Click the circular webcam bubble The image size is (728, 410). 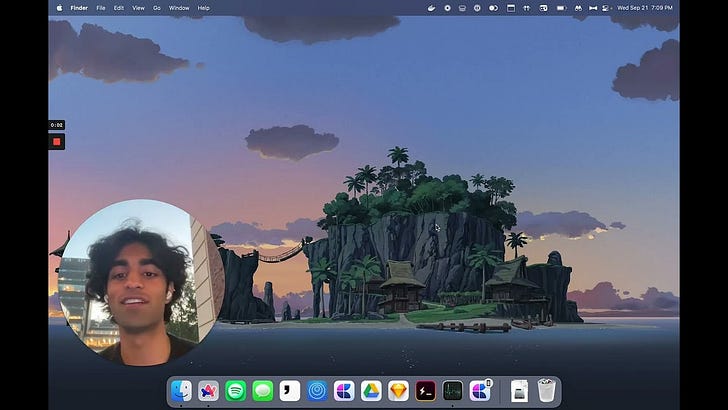point(142,282)
